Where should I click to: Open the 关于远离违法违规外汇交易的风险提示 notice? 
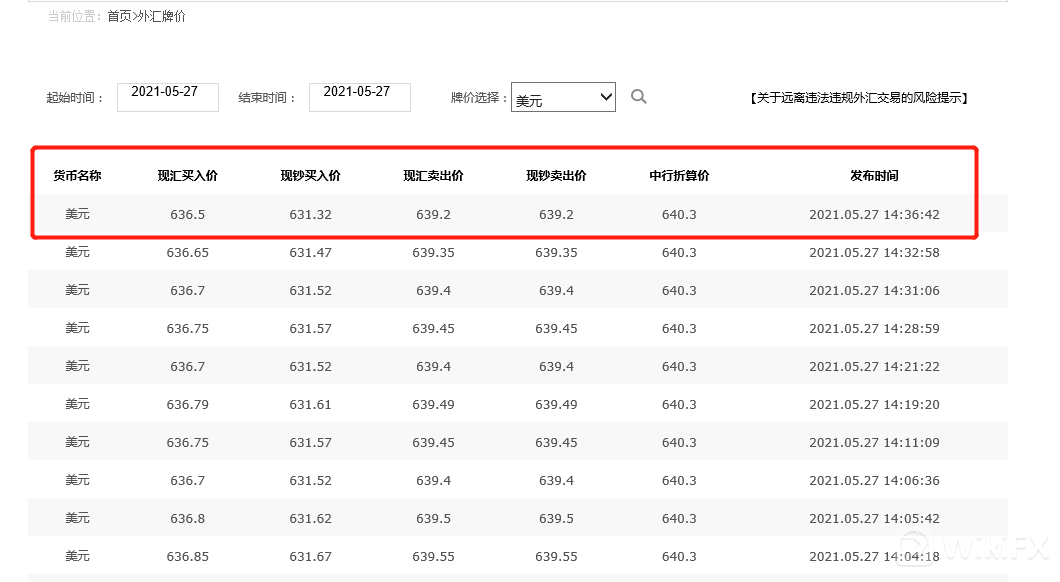click(x=859, y=98)
